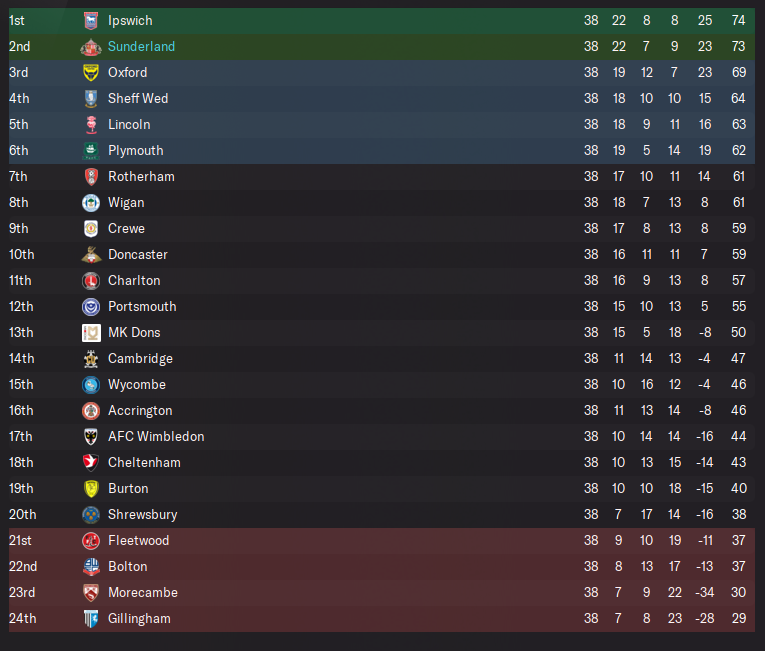The image size is (765, 651).
Task: Click Fleetwood's -11 goal difference value
Action: coord(704,540)
